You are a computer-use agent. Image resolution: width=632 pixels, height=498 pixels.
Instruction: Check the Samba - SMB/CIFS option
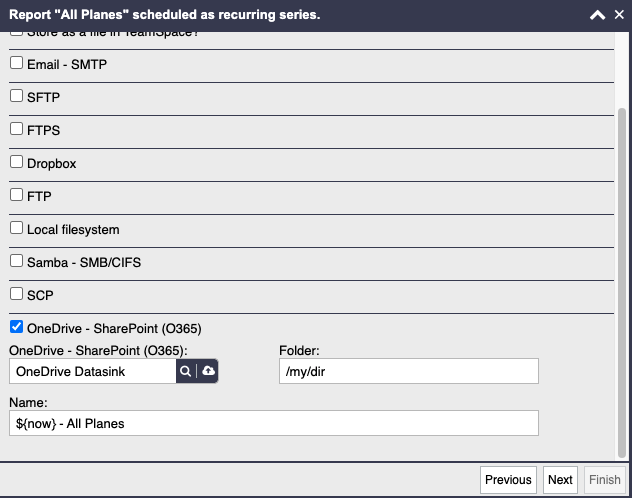coord(17,261)
